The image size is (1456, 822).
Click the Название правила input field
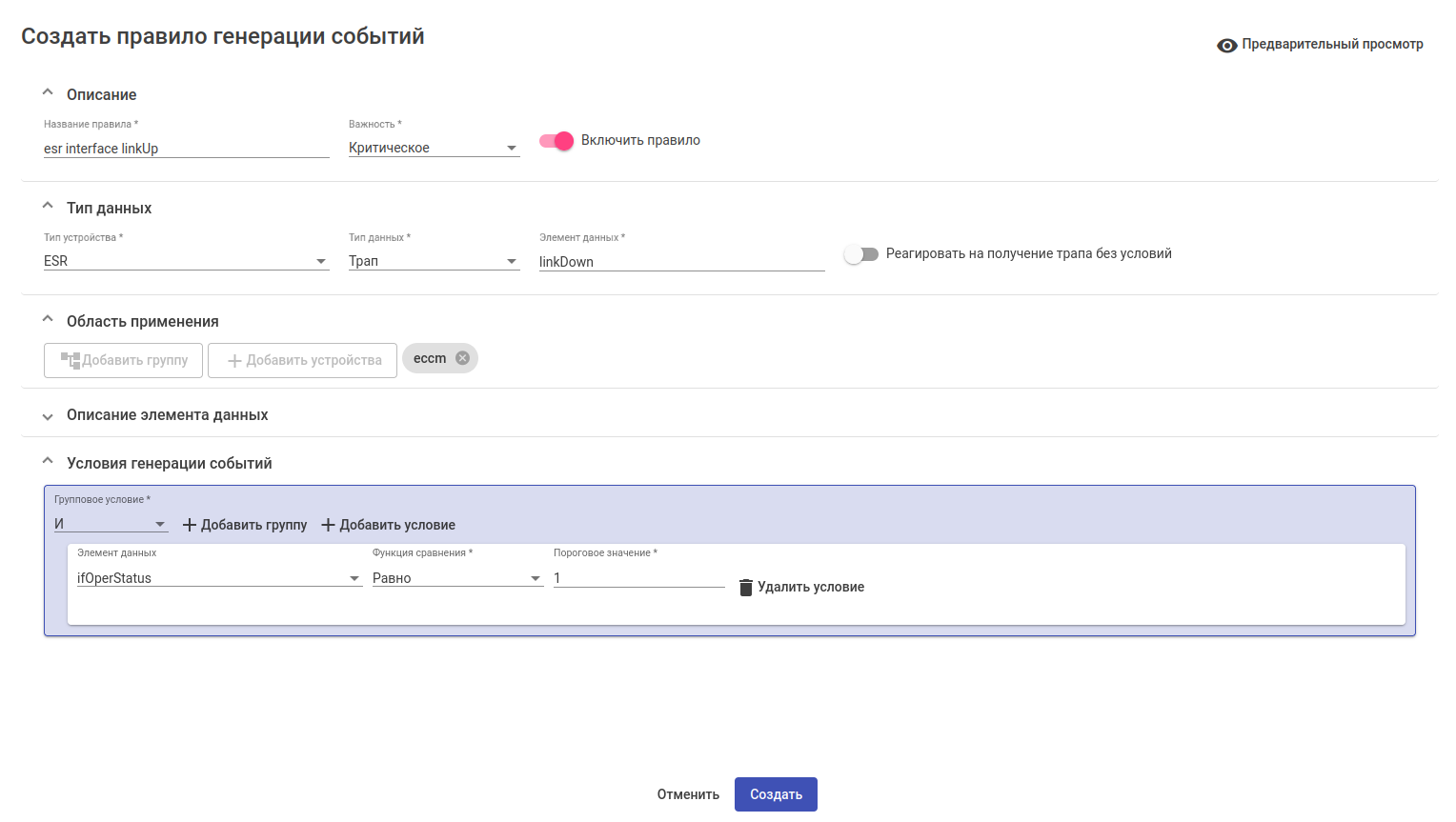tap(186, 149)
